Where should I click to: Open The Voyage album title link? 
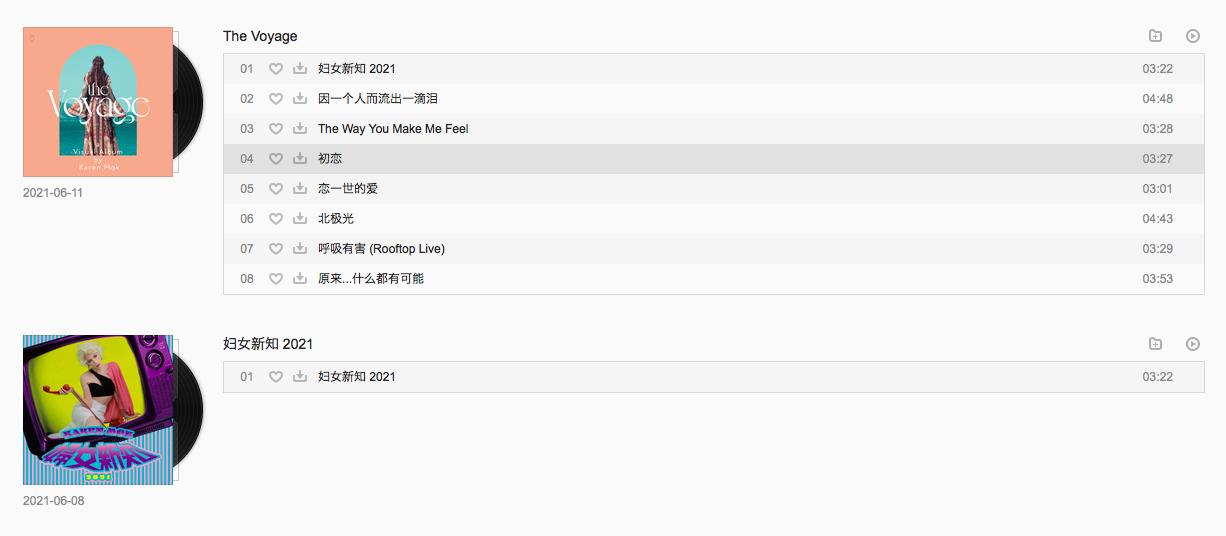pyautogui.click(x=260, y=36)
